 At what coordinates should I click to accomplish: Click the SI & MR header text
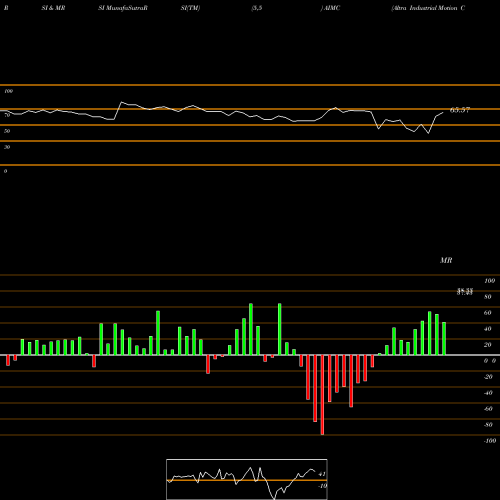point(53,8)
